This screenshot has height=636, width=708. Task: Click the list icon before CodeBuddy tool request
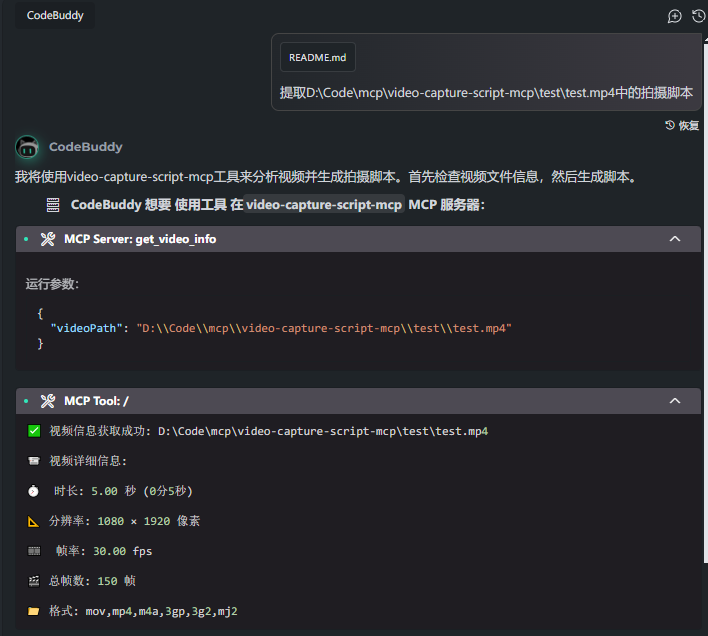coord(53,205)
